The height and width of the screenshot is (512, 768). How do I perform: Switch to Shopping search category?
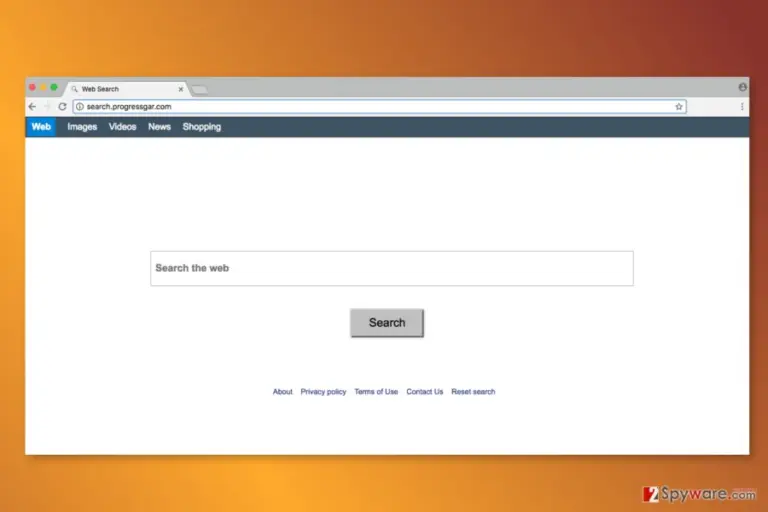point(202,127)
